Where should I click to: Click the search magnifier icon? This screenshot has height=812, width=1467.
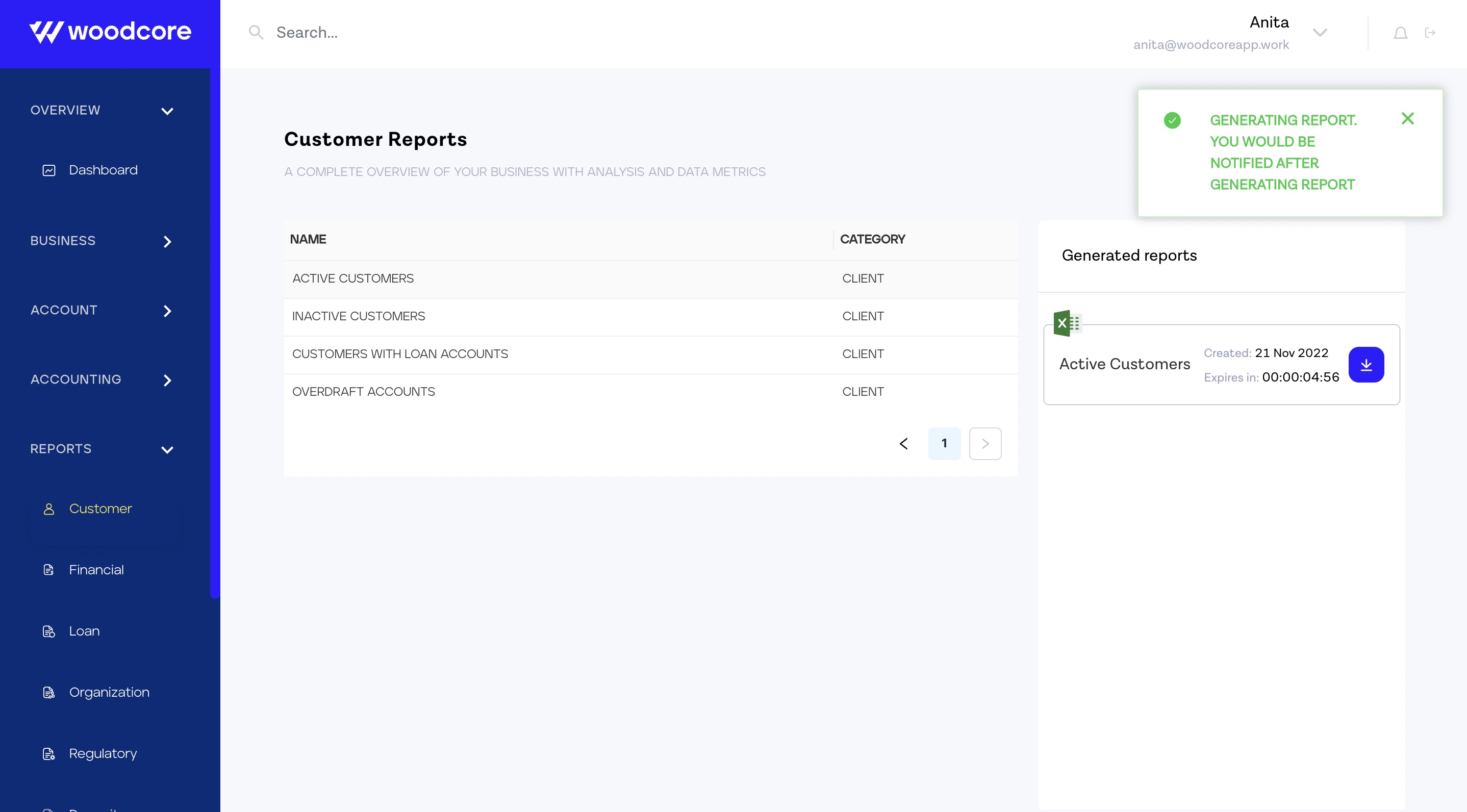coord(256,33)
